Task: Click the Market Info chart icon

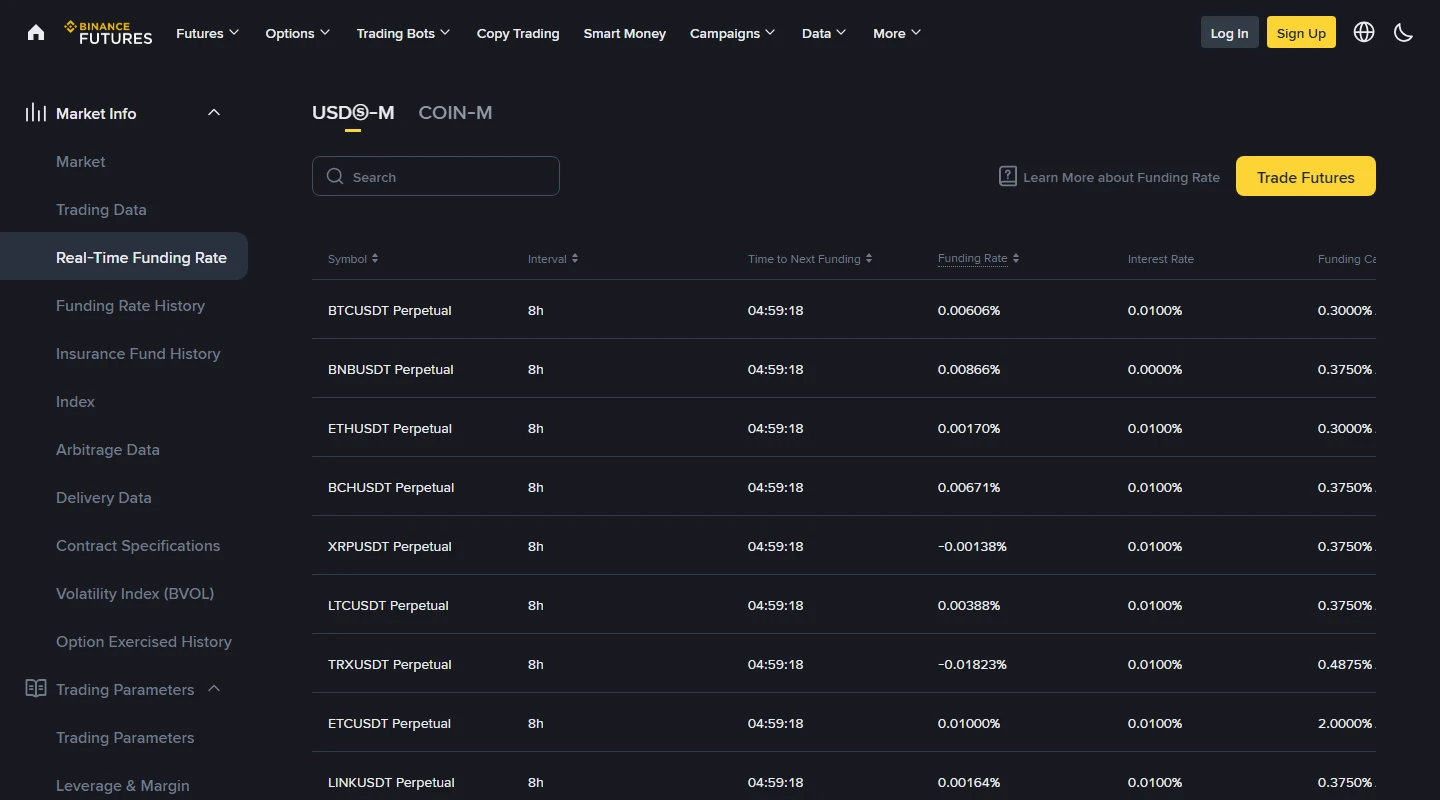Action: (36, 113)
